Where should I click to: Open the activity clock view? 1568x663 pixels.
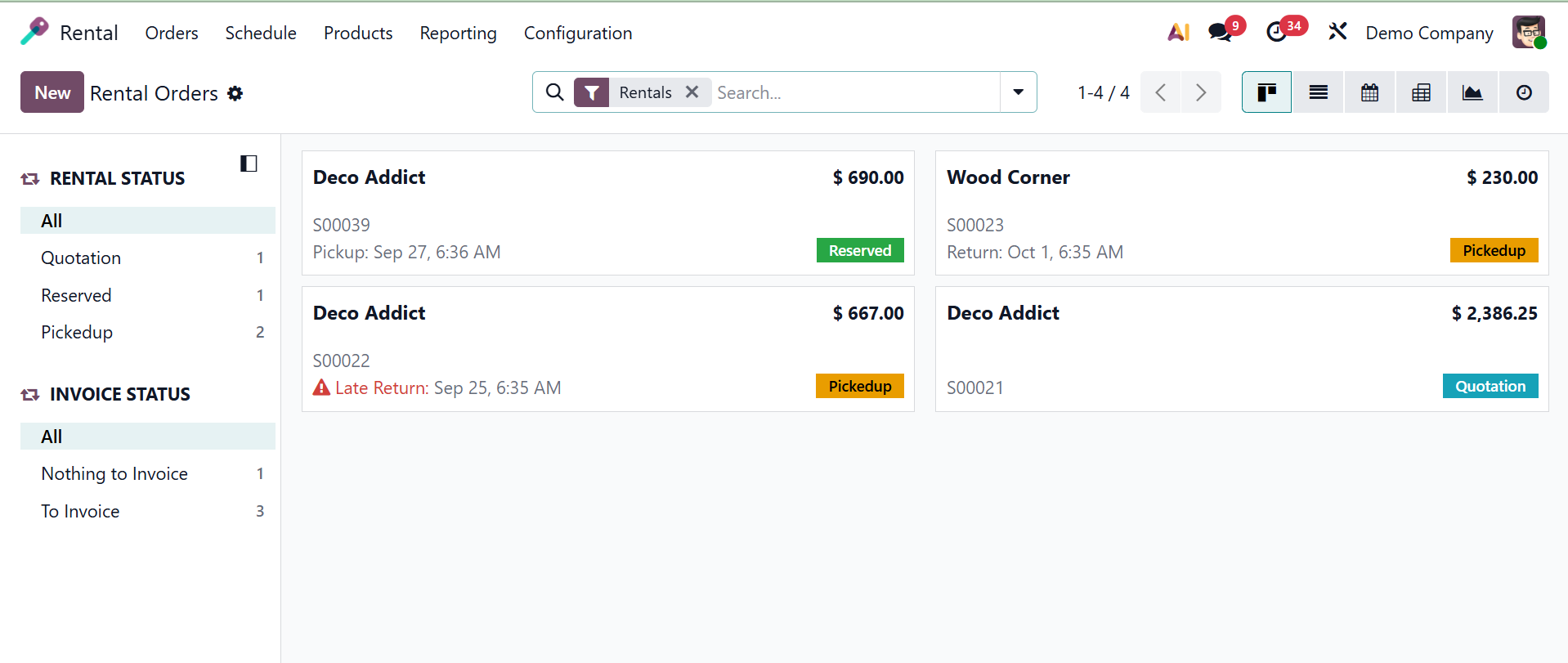(1524, 92)
